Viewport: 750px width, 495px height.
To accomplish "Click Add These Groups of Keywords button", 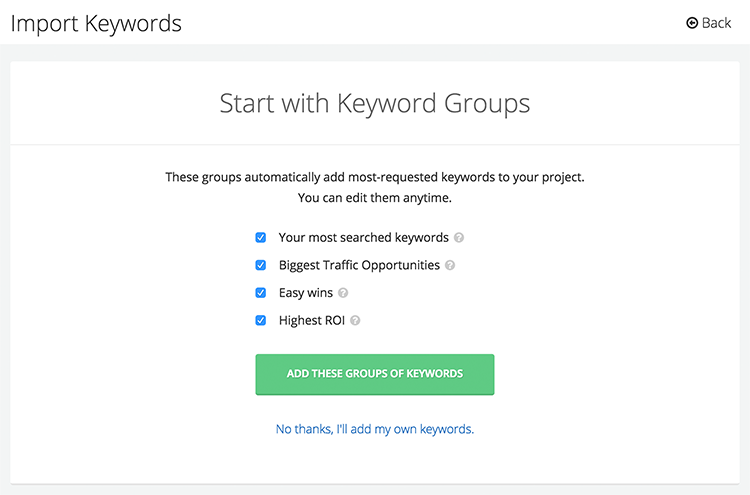I will (x=375, y=374).
